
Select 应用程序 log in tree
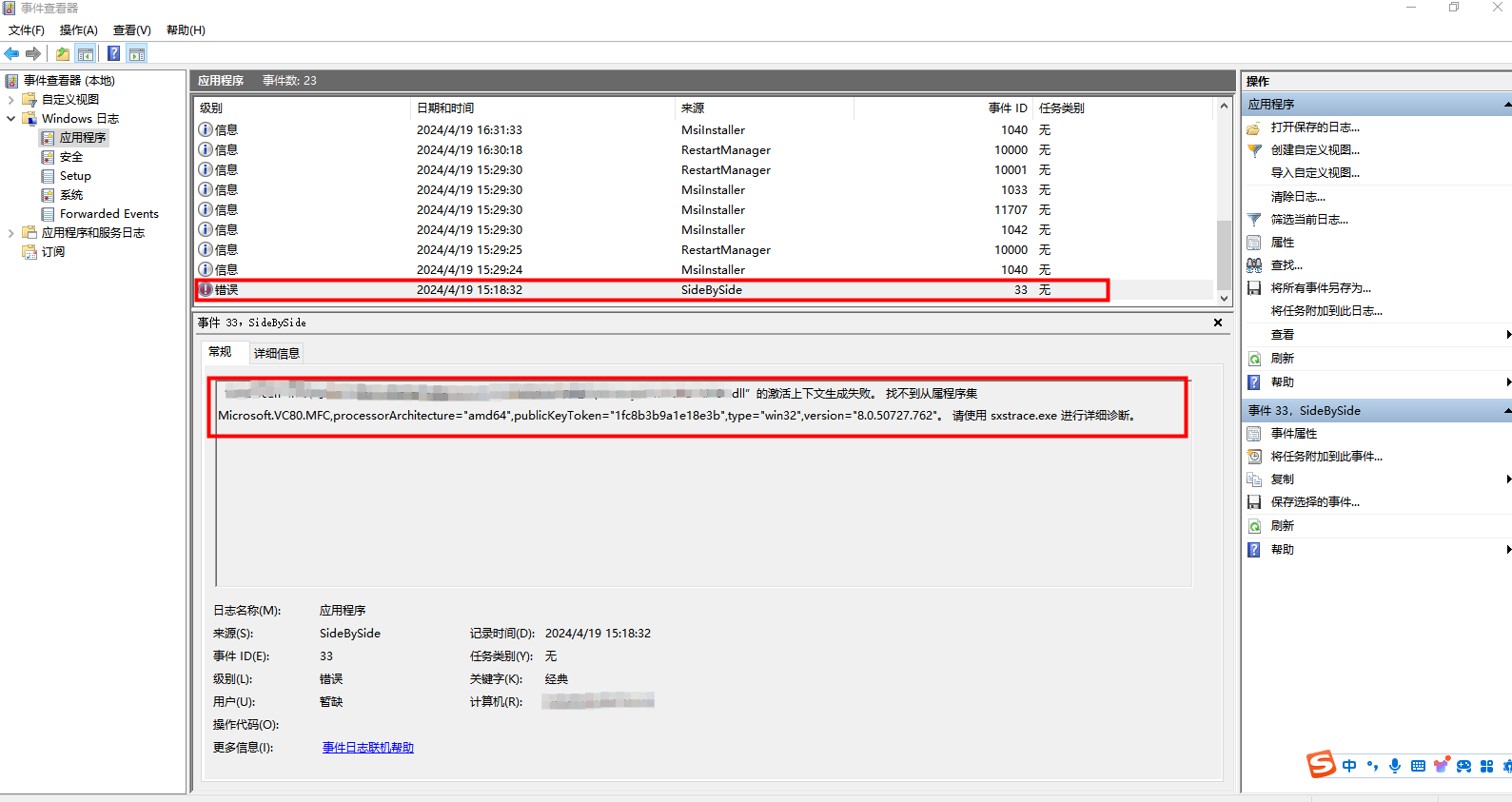click(x=83, y=138)
